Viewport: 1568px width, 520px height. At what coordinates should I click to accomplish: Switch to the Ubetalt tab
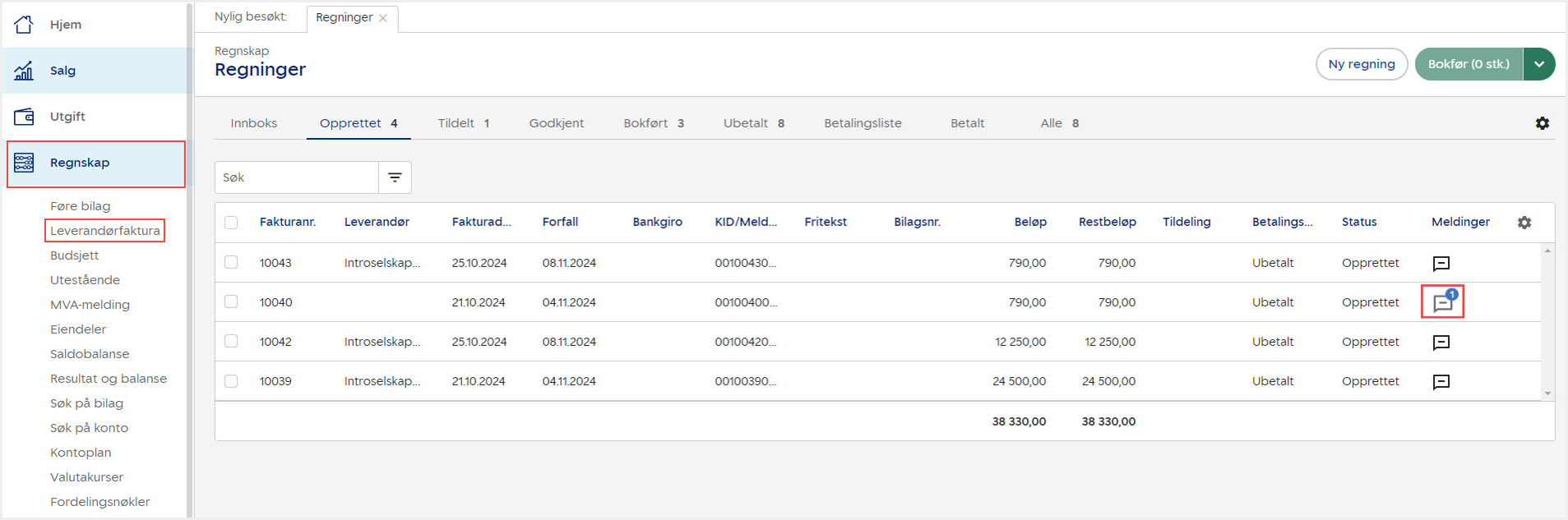(753, 123)
